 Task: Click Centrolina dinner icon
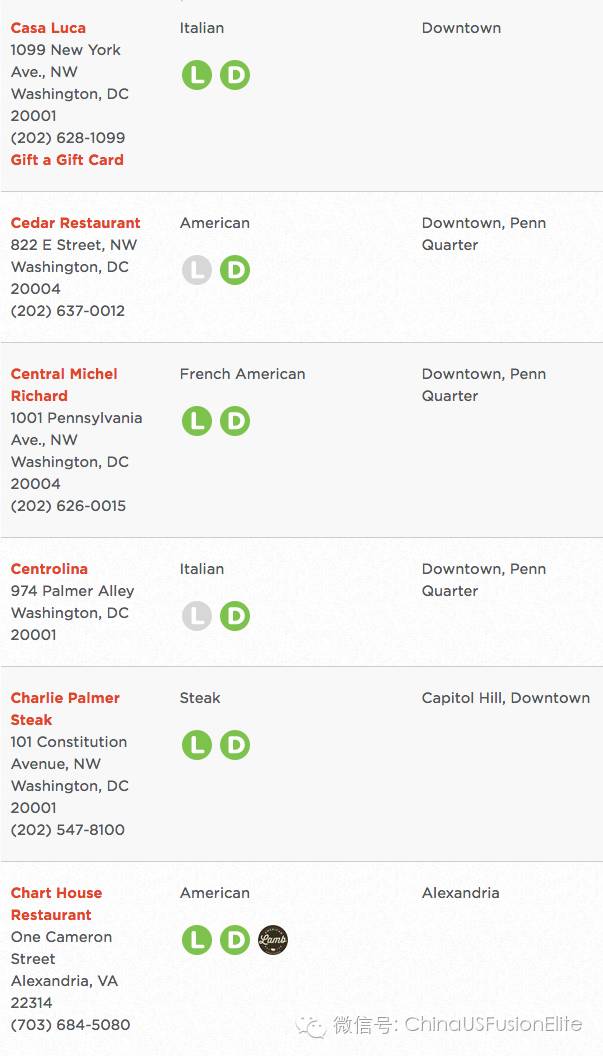[x=235, y=616]
